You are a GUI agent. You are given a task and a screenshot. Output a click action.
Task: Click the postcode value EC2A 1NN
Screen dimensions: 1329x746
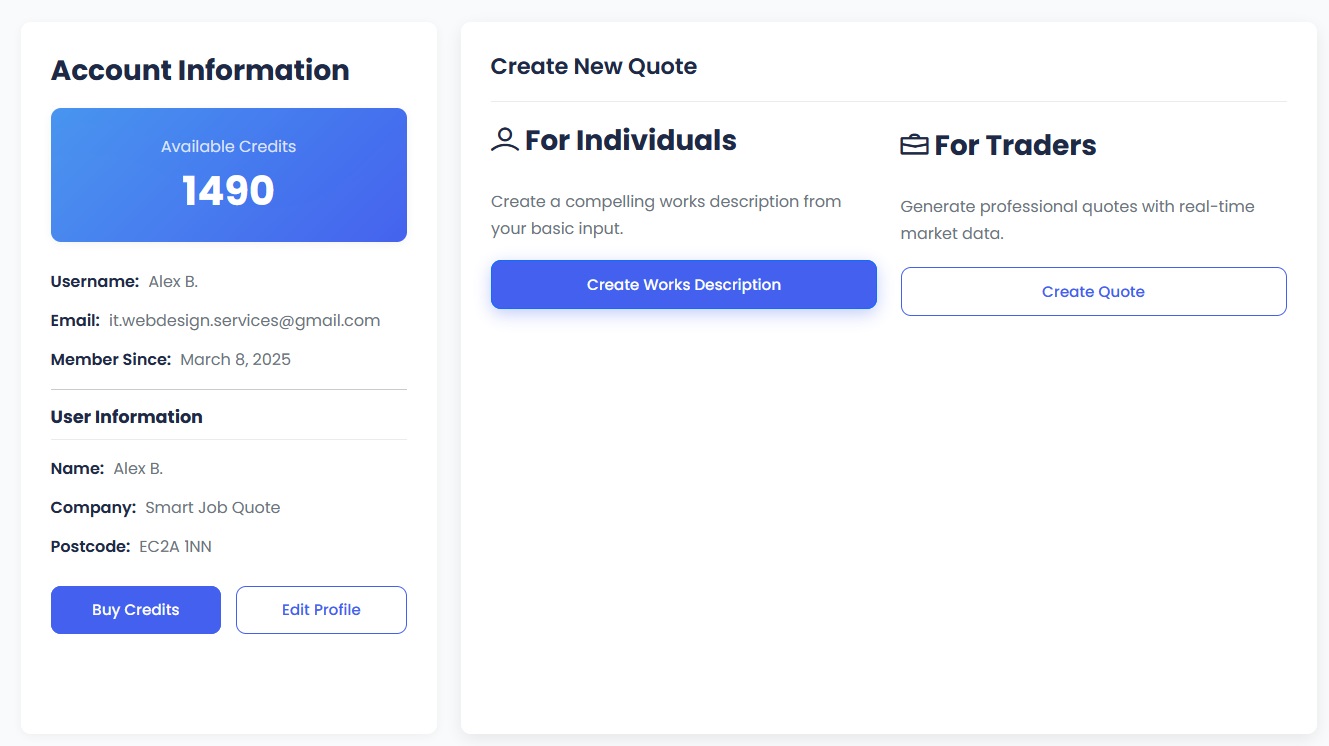coord(176,547)
